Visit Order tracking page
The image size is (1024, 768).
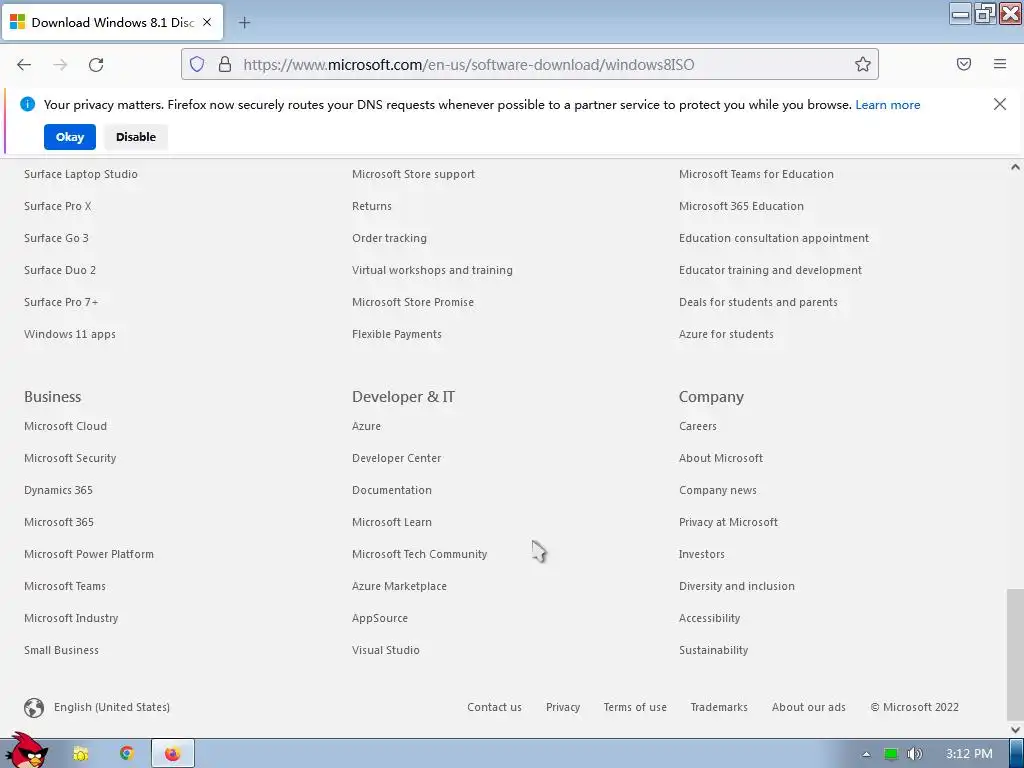389,238
